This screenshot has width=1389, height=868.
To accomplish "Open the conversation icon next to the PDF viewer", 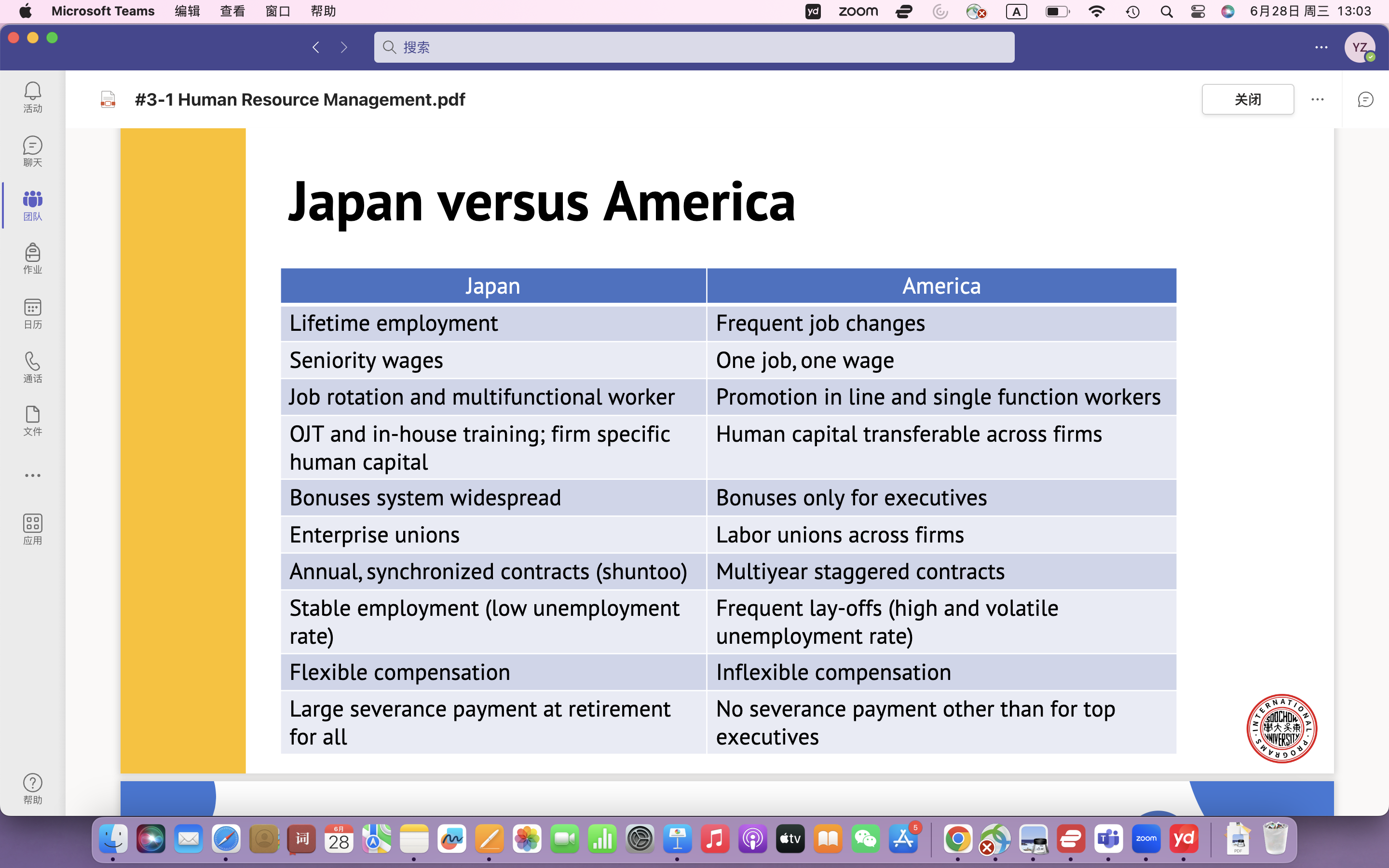I will pyautogui.click(x=1365, y=99).
